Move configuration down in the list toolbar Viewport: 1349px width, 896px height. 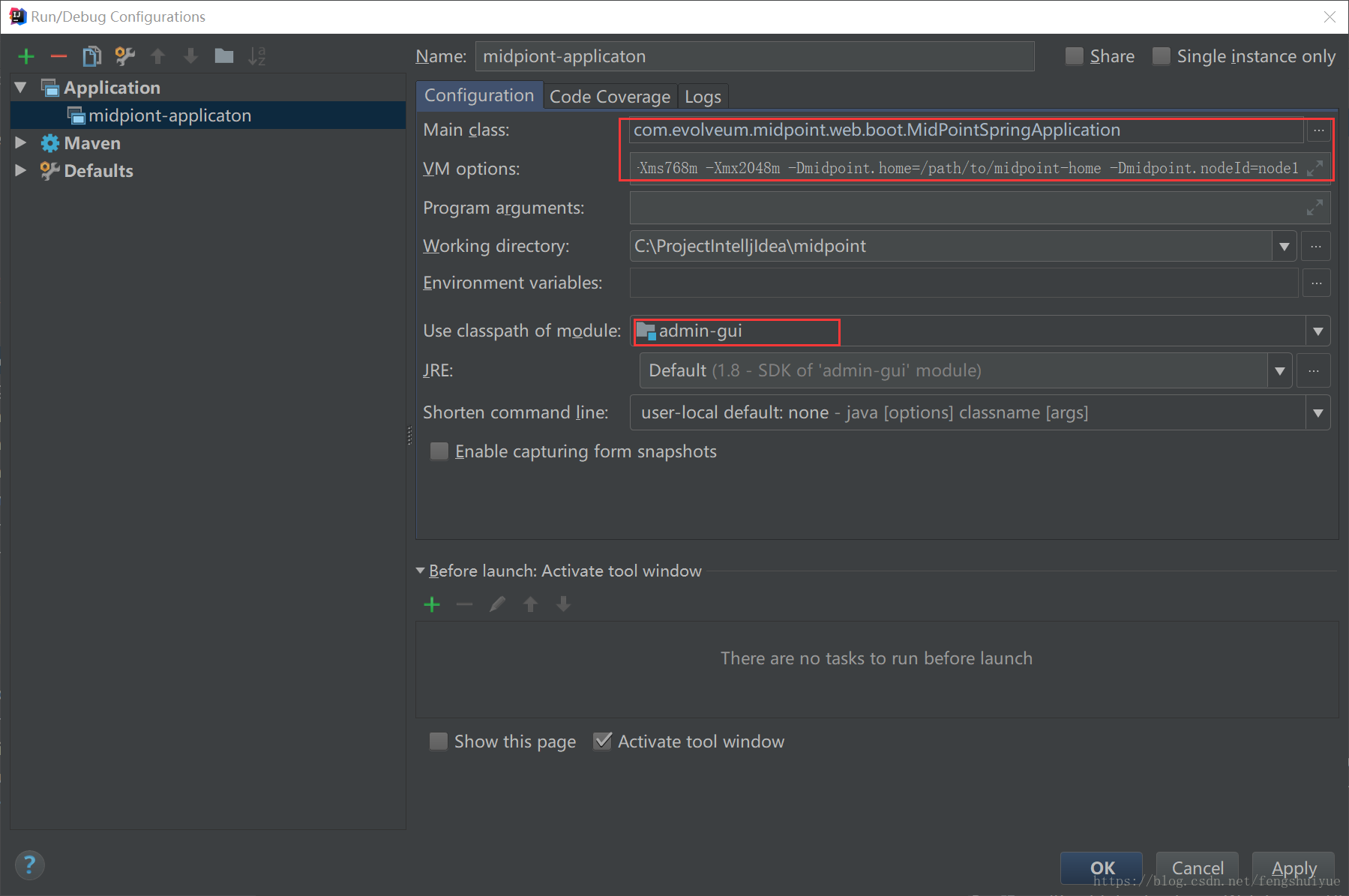coord(190,56)
